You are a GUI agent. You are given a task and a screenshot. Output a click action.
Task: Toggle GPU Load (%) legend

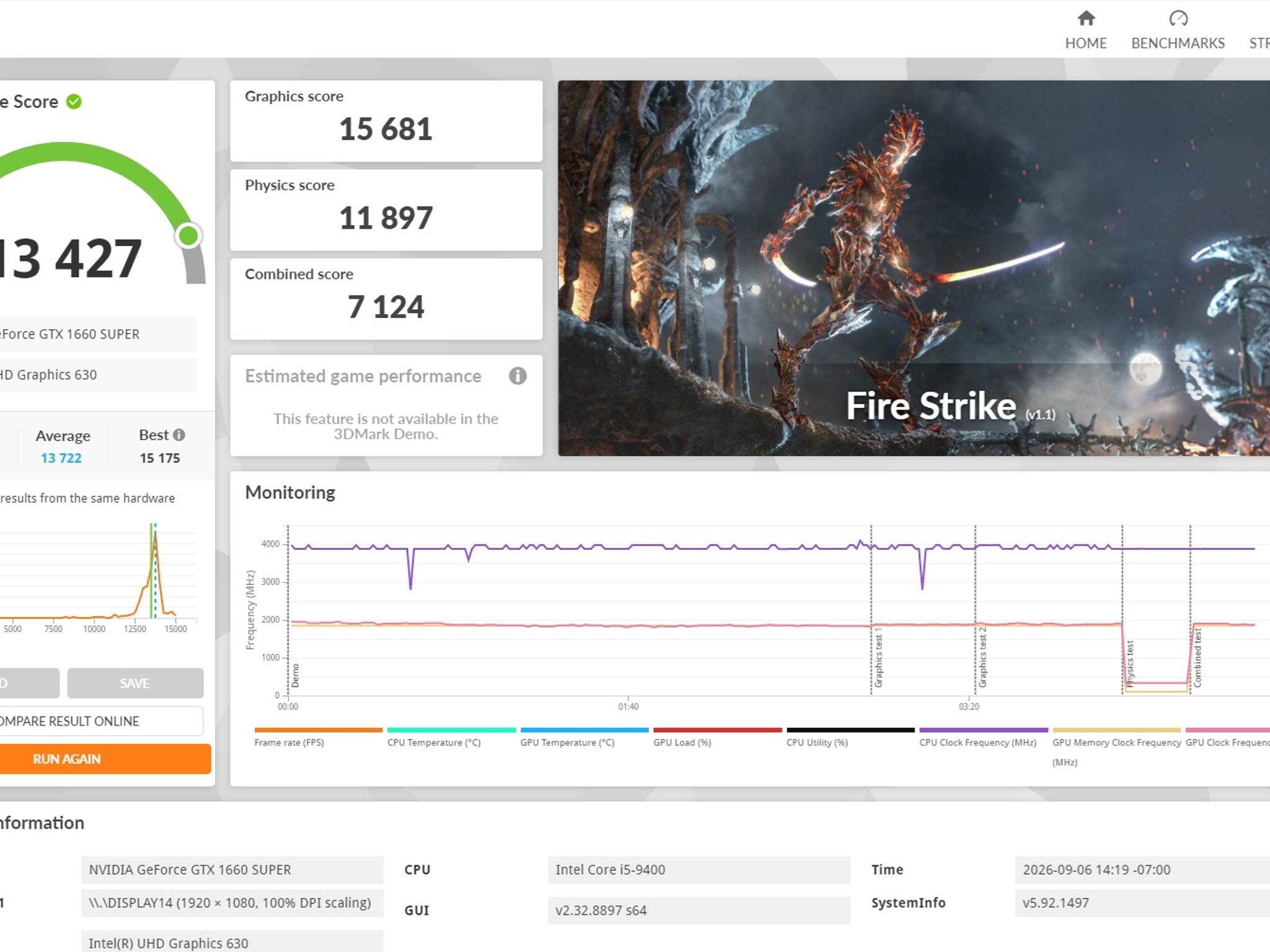pyautogui.click(x=717, y=738)
